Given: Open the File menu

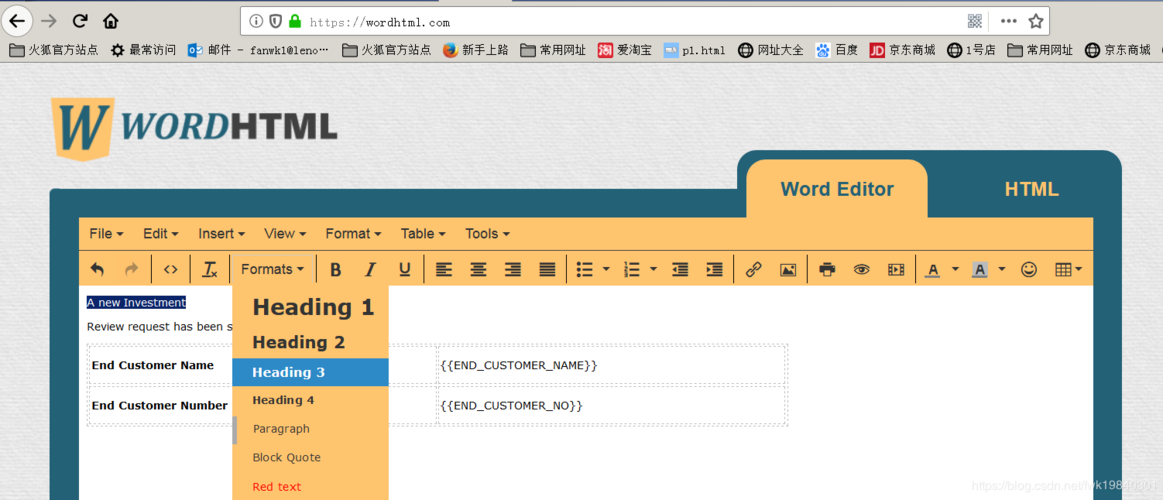Looking at the screenshot, I should pos(106,234).
